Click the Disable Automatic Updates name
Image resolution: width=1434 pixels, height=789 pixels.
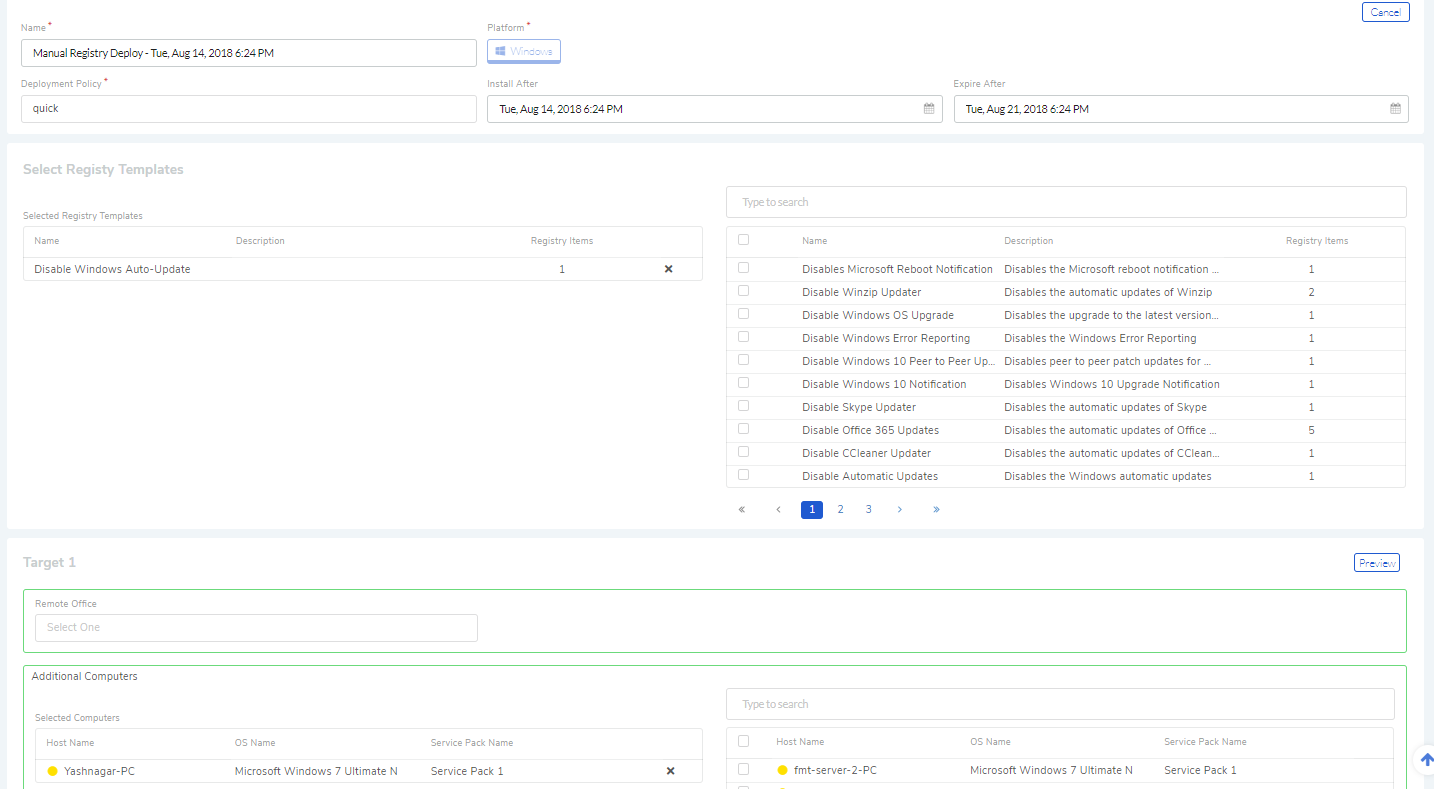(x=870, y=476)
